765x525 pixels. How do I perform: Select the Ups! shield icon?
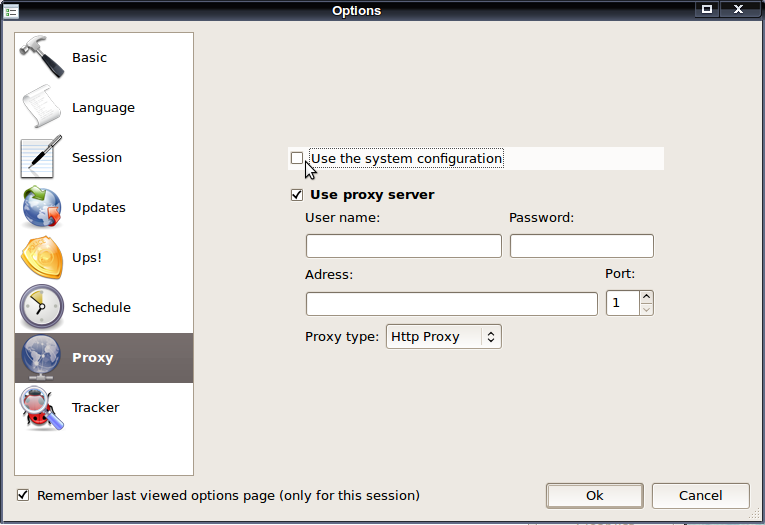tap(42, 257)
